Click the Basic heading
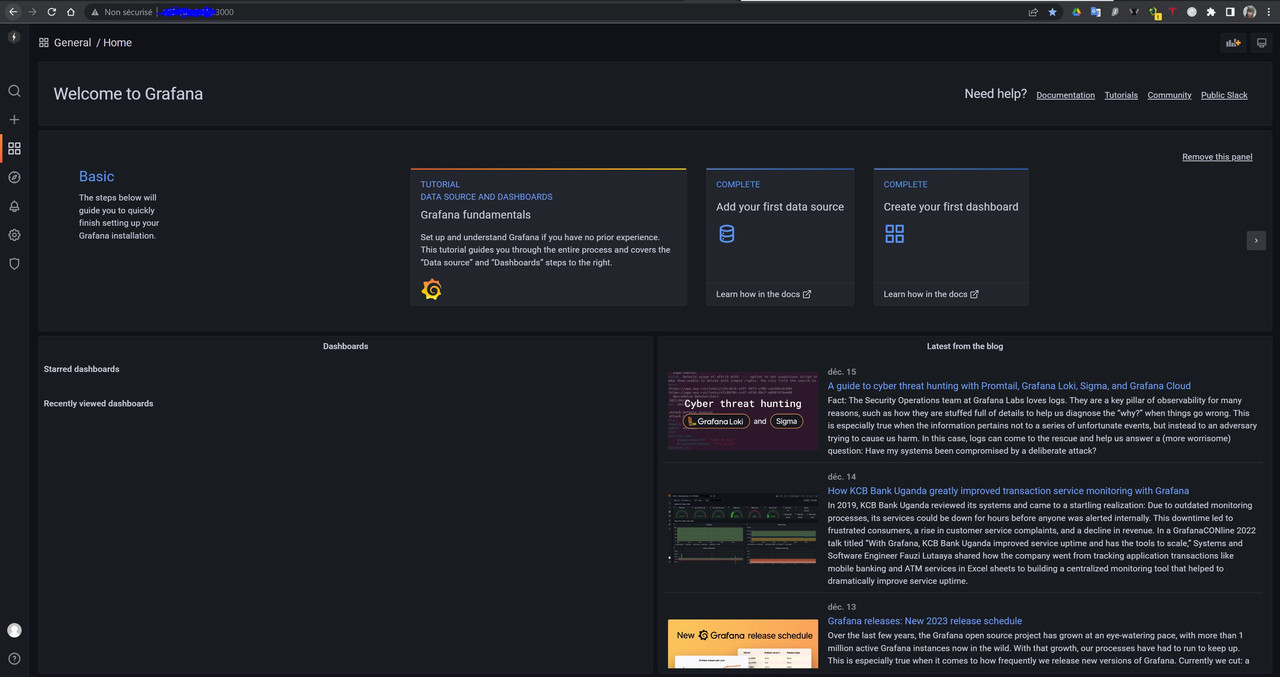Screen dimensions: 1280x677 (97, 177)
